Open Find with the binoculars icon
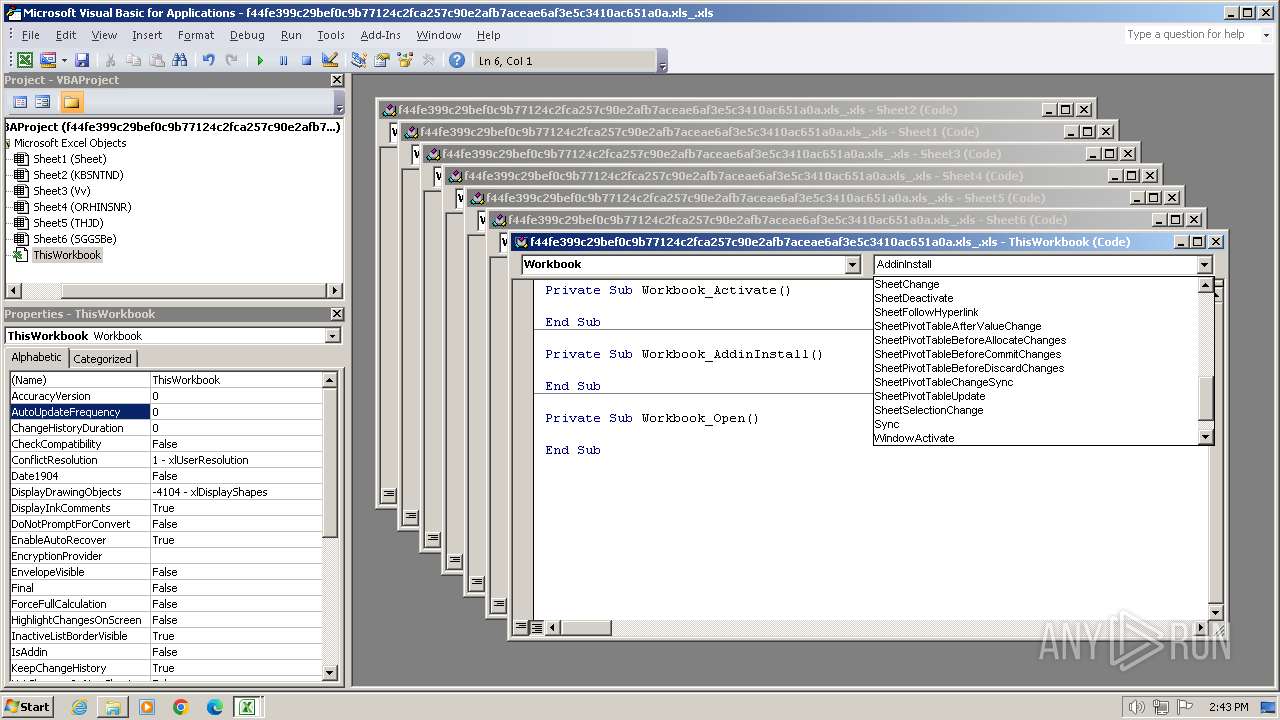Image resolution: width=1280 pixels, height=720 pixels. tap(180, 60)
